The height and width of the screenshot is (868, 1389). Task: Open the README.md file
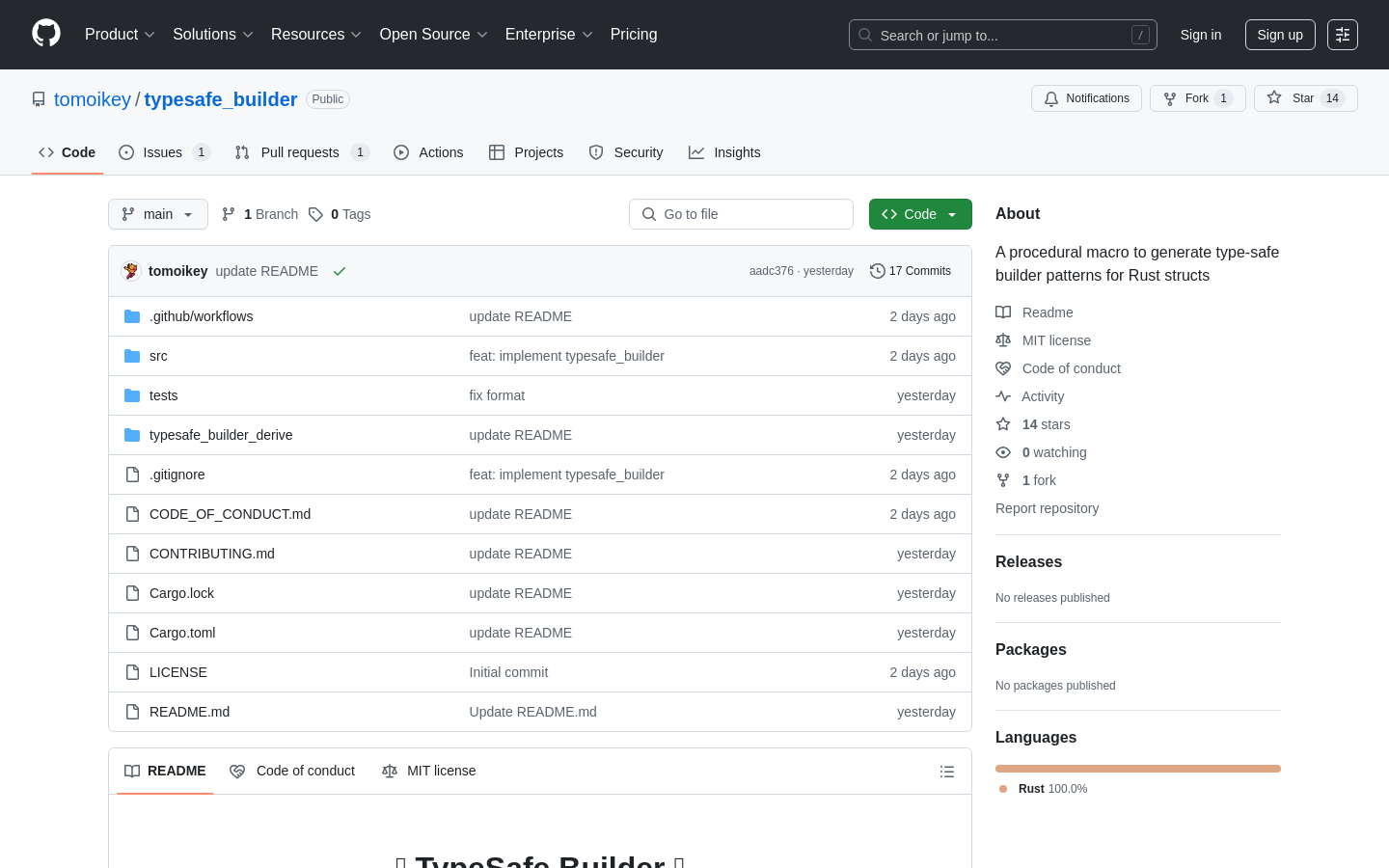click(x=189, y=712)
